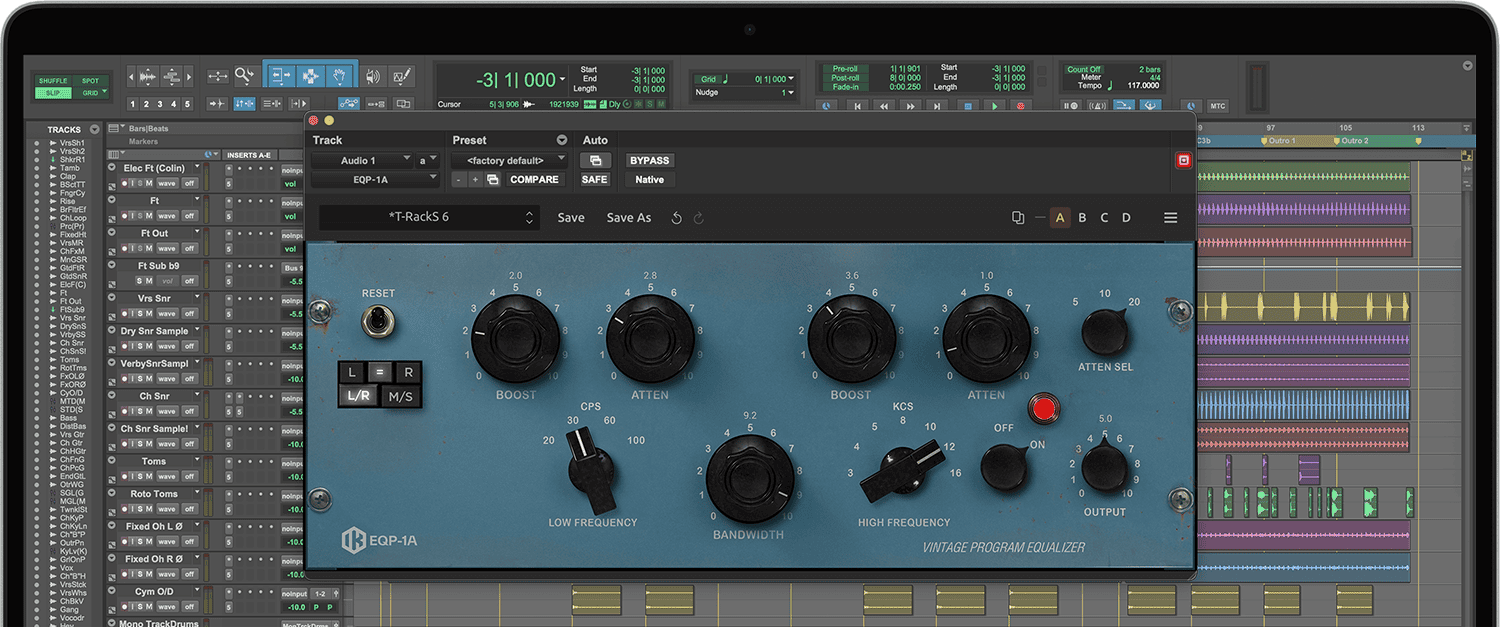Activate the Grabber tool

339,76
